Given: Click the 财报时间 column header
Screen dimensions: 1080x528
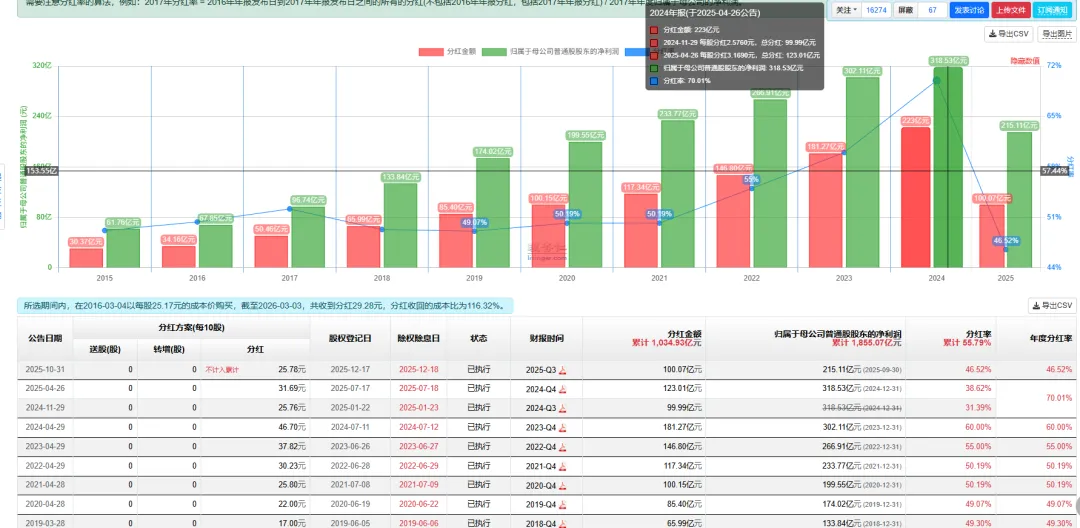Looking at the screenshot, I should point(547,338).
